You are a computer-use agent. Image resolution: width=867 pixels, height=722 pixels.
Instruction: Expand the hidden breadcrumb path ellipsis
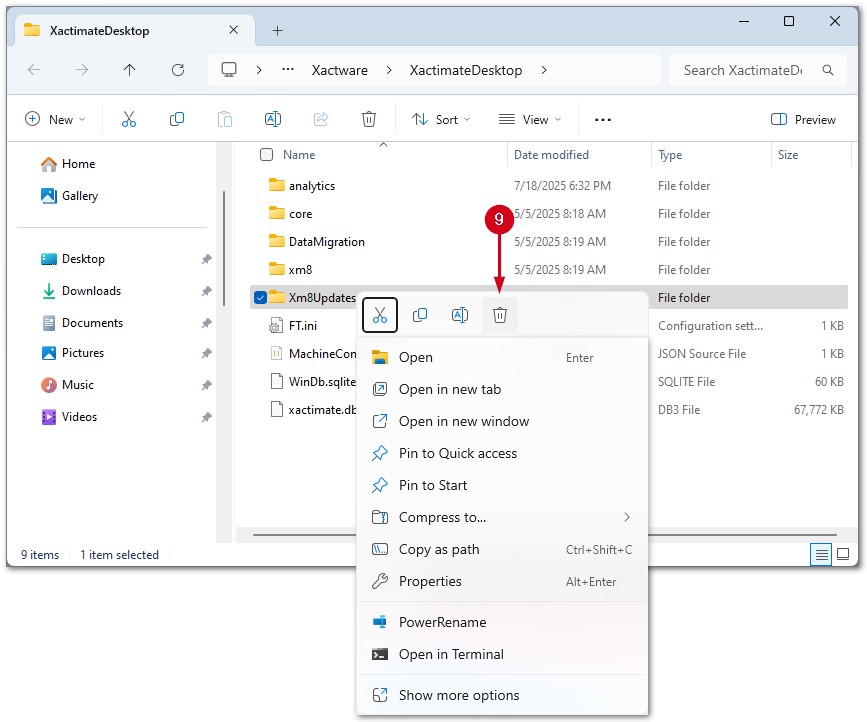(288, 70)
